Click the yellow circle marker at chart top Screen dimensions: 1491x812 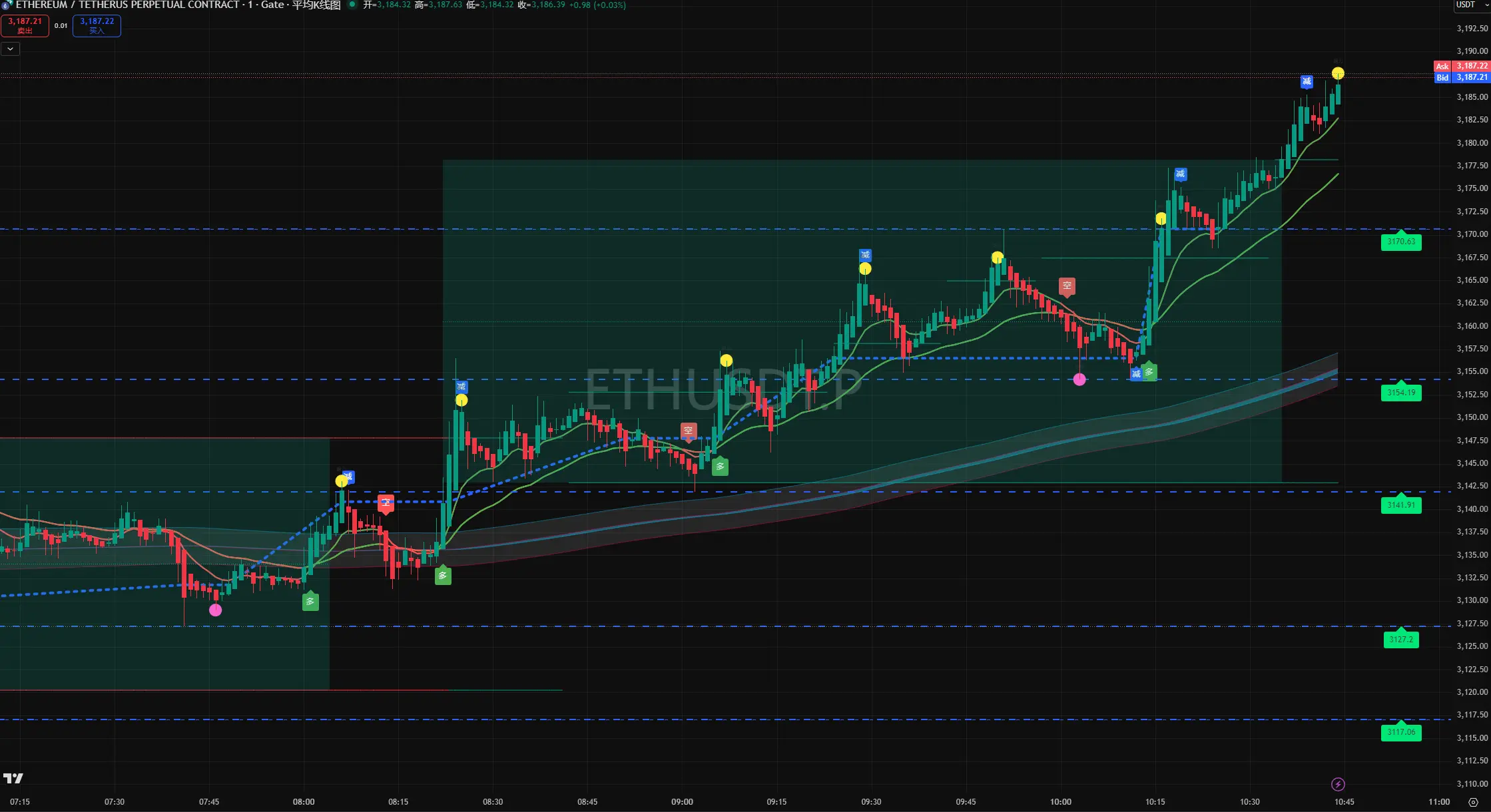pyautogui.click(x=1337, y=73)
